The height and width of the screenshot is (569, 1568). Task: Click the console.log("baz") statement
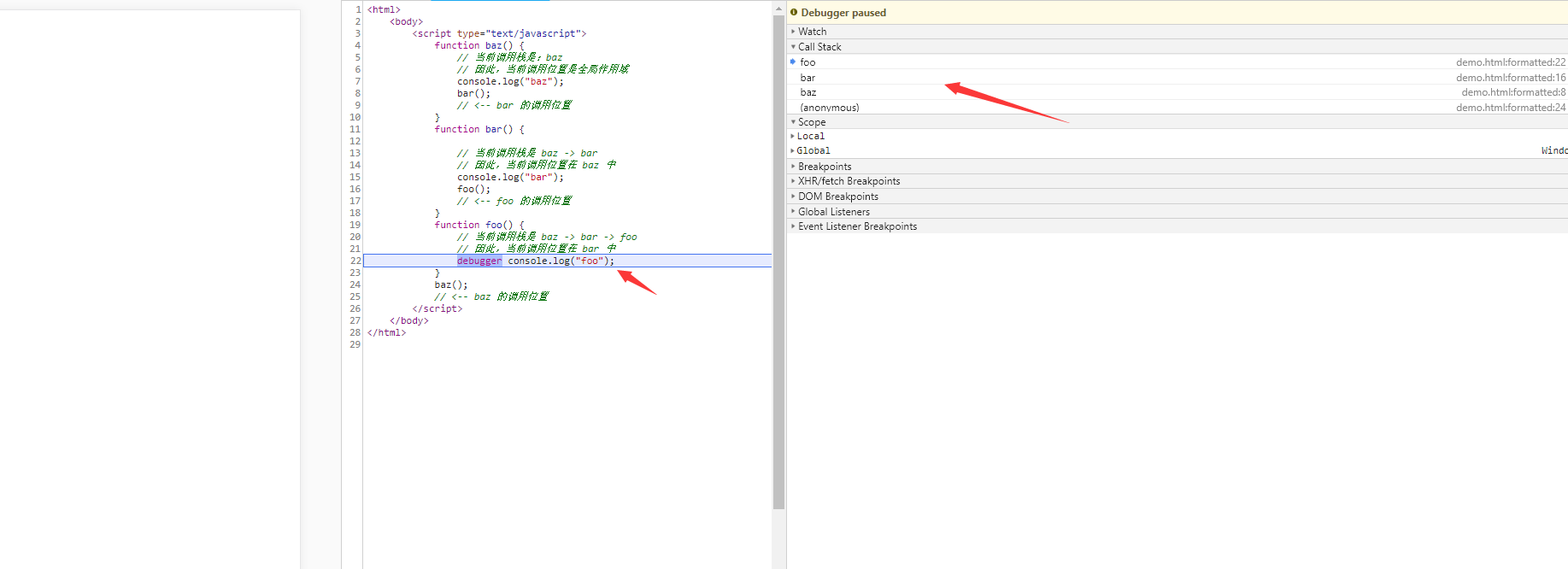click(510, 81)
